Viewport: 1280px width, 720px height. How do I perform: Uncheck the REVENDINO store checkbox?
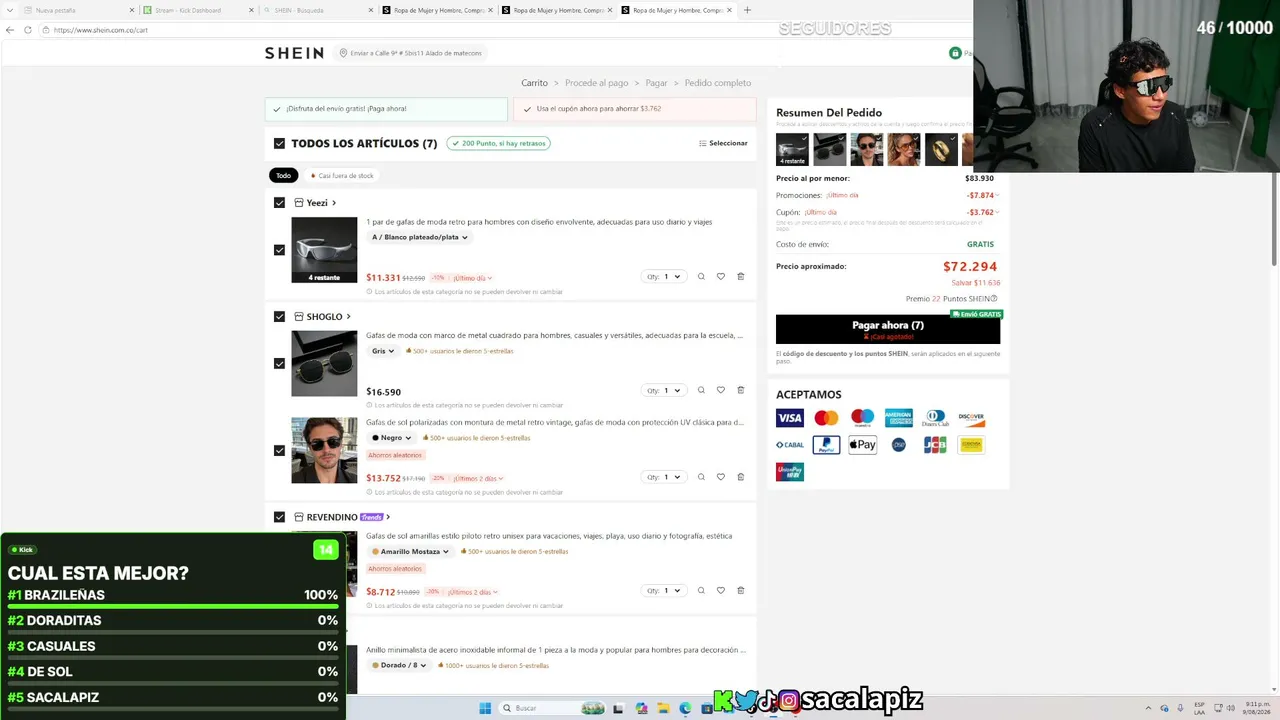coord(279,517)
